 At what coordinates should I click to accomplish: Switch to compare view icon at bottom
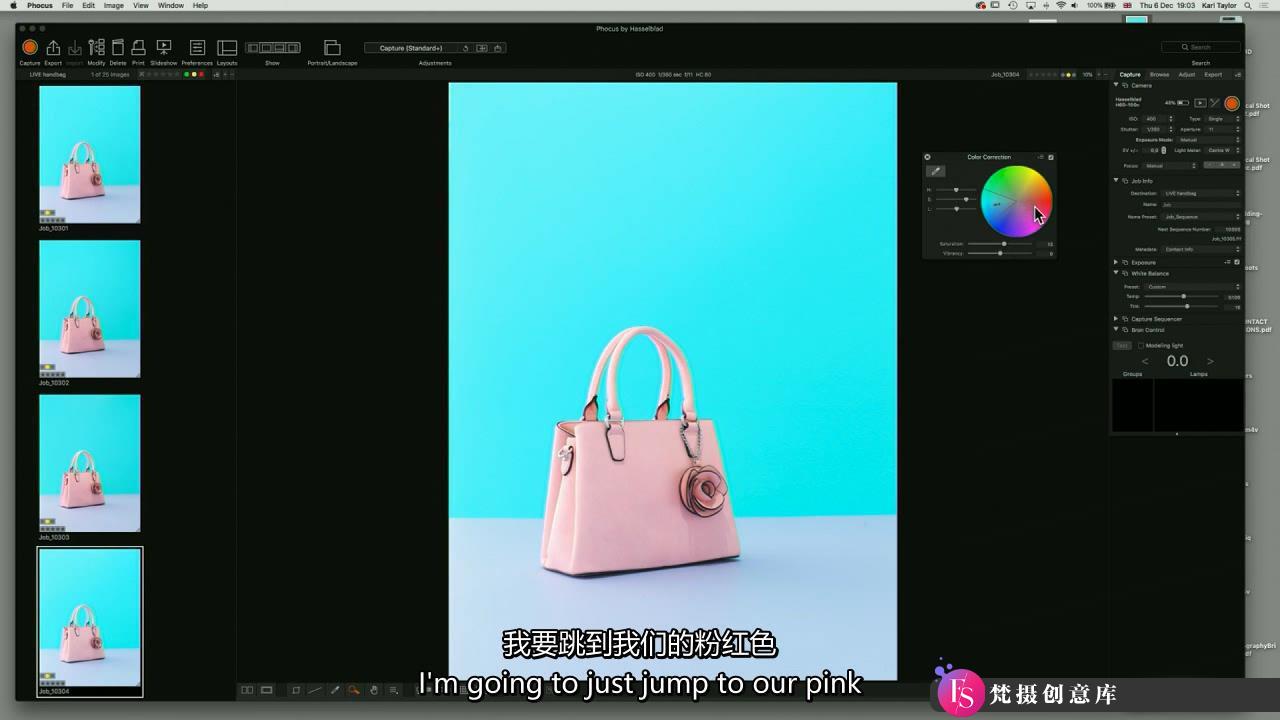click(x=247, y=690)
